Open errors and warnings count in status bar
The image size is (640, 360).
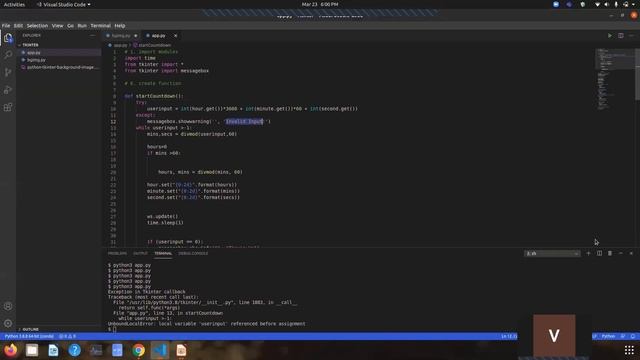[x=67, y=336]
